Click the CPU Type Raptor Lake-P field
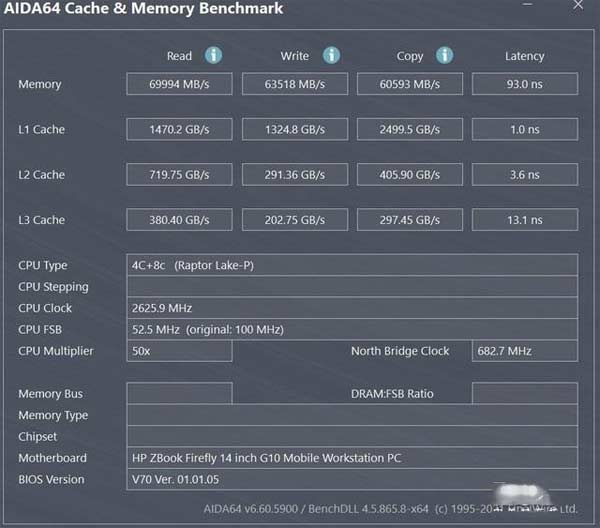The width and height of the screenshot is (600, 528). pyautogui.click(x=352, y=265)
